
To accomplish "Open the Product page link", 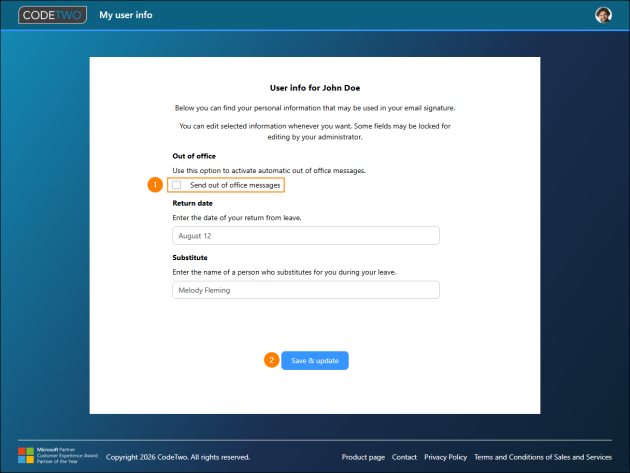I will 363,457.
